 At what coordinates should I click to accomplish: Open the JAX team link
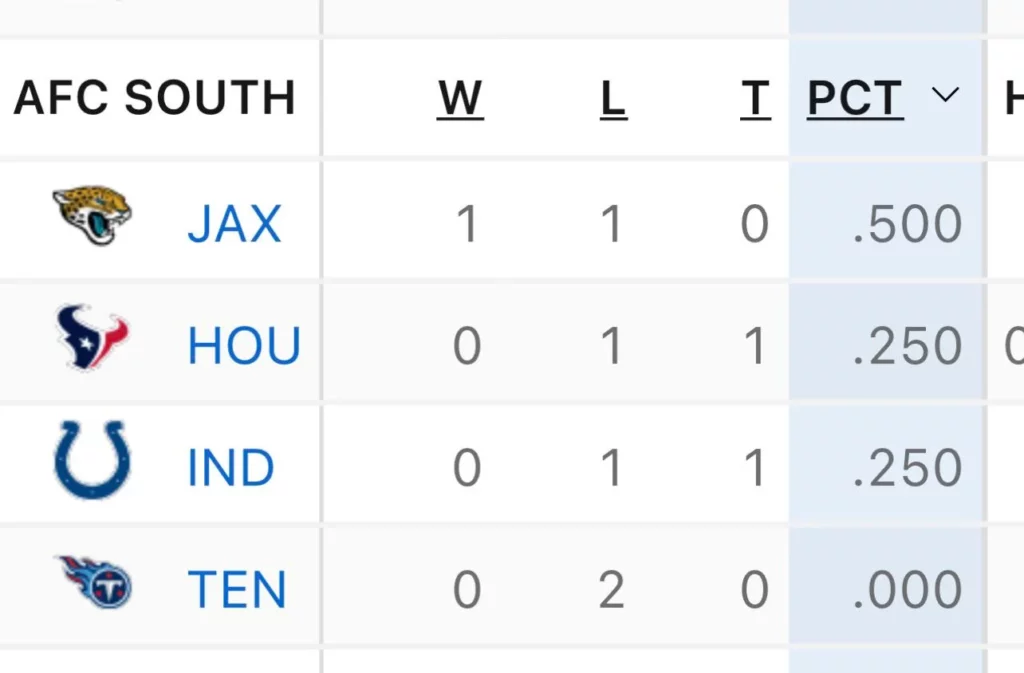pos(234,224)
